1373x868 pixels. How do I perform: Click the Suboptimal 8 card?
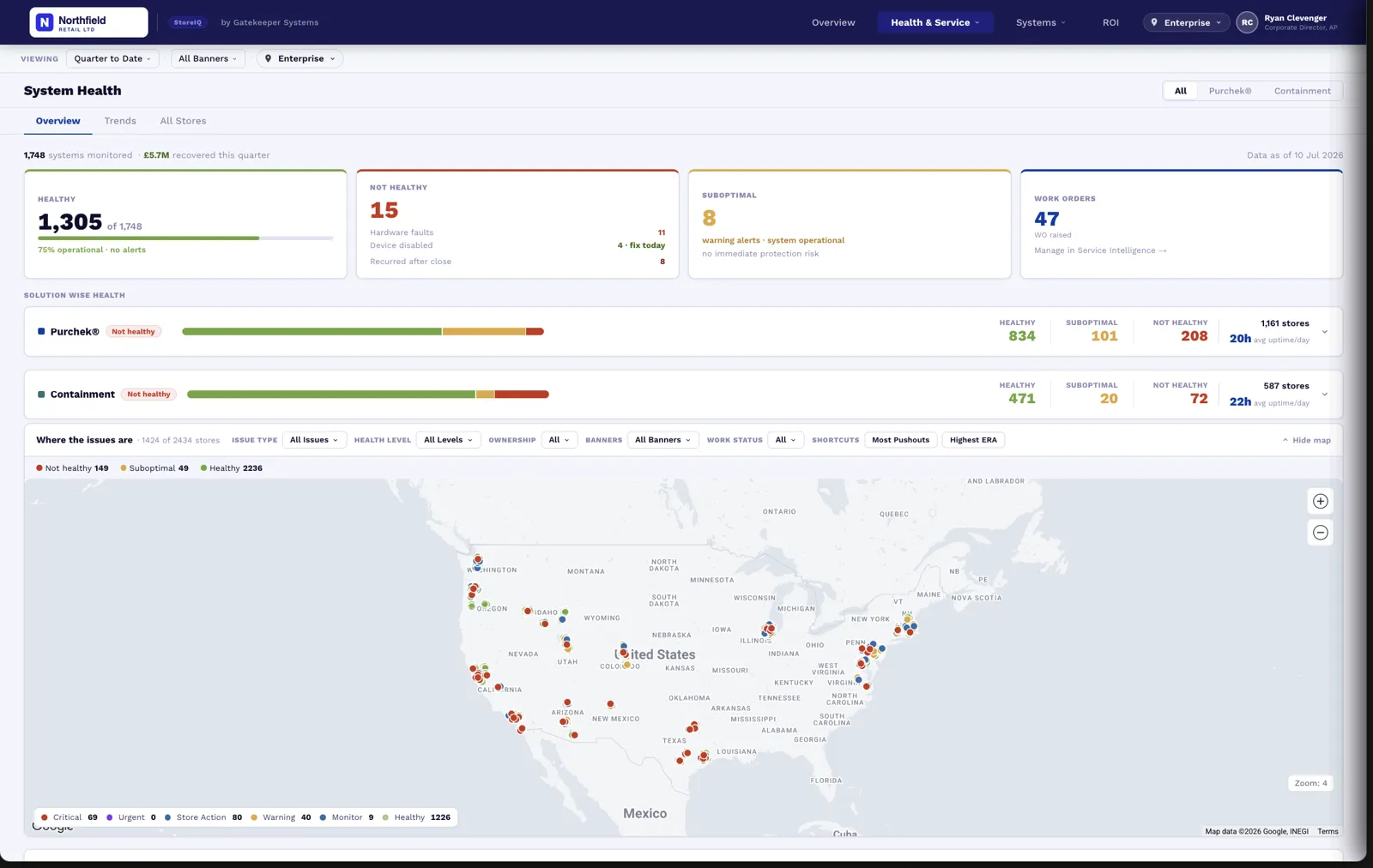(850, 224)
